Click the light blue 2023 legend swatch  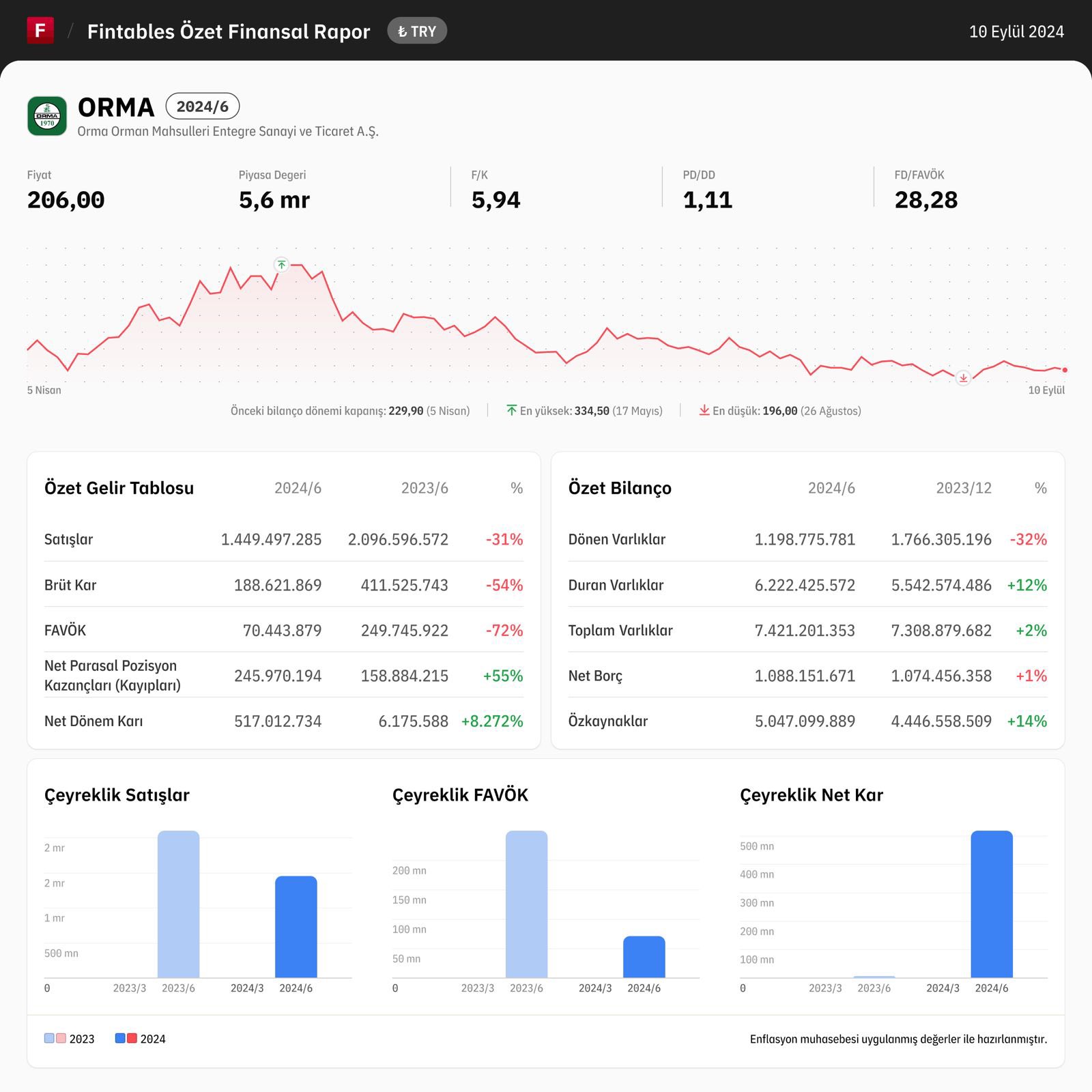coord(49,1038)
